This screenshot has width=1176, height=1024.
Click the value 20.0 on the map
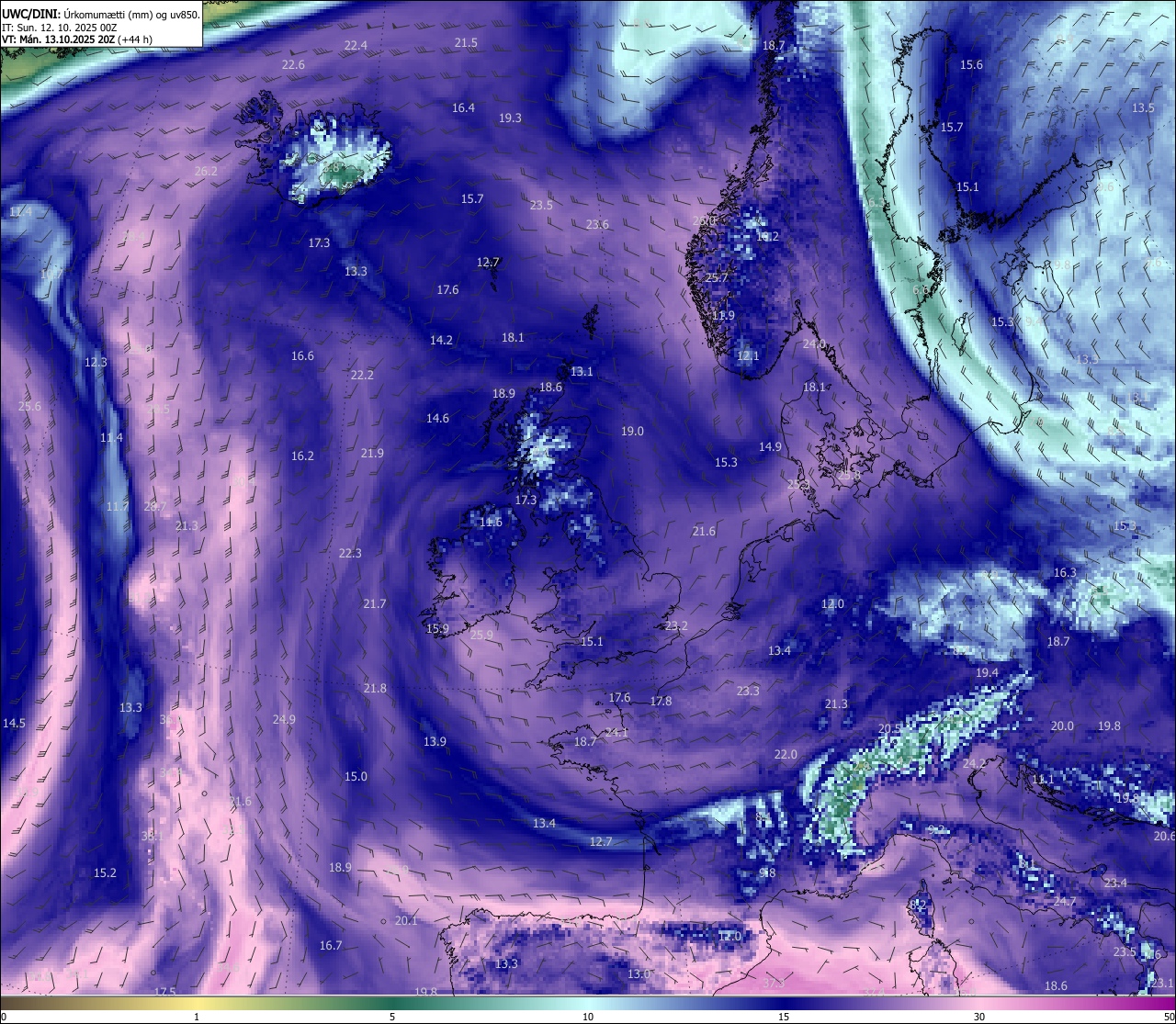[x=1062, y=726]
